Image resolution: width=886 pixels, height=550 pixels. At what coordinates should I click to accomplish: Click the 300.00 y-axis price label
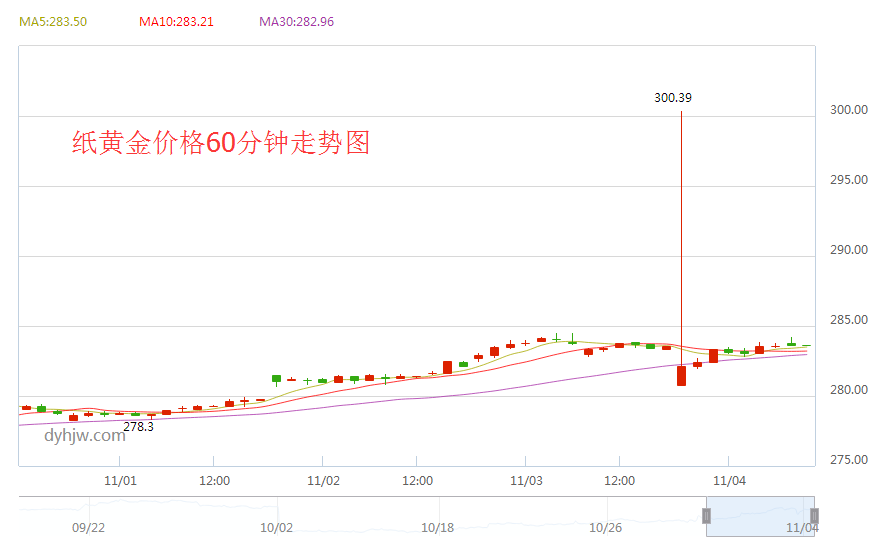[848, 110]
